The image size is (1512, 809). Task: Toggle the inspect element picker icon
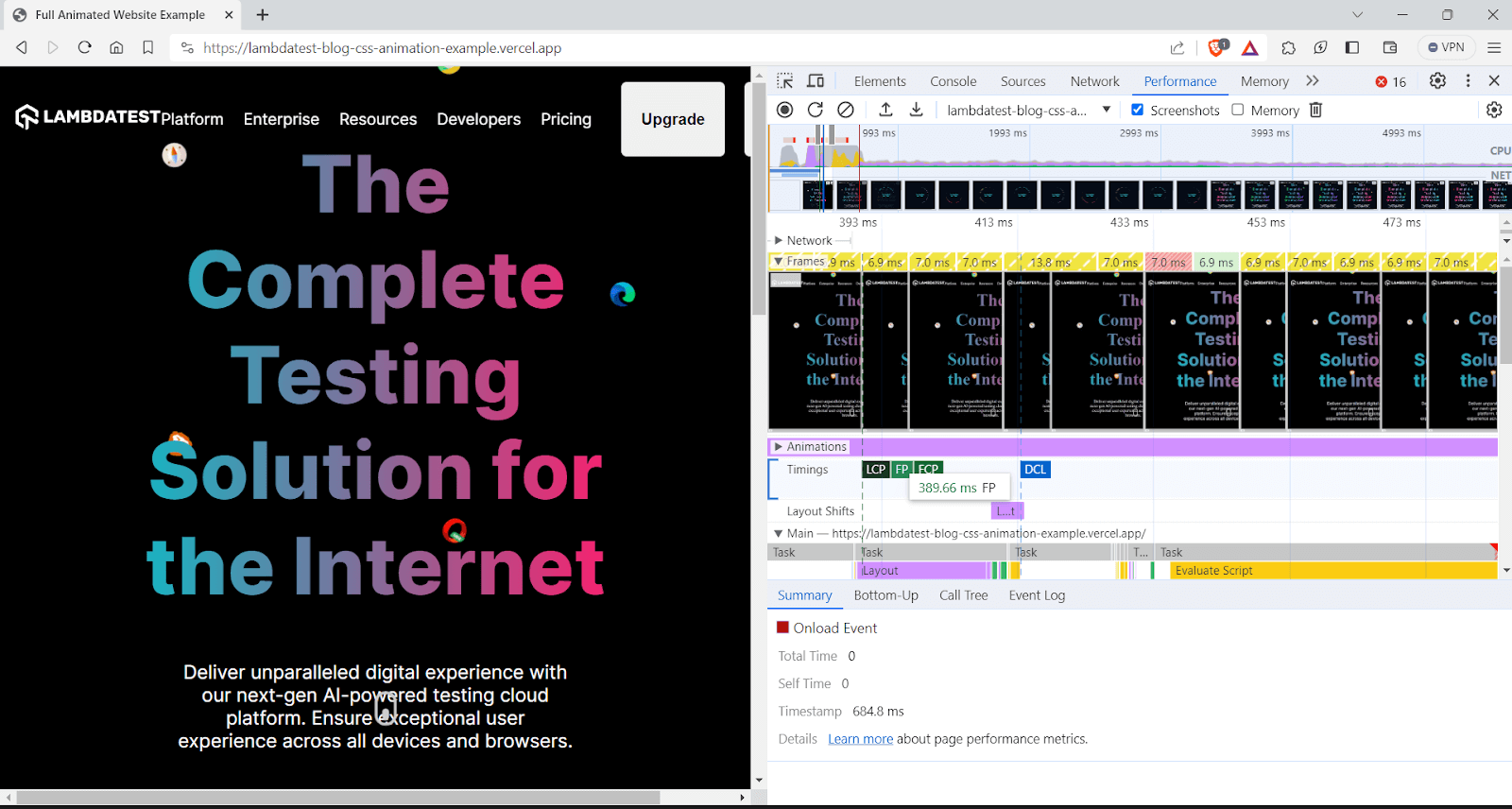point(785,81)
